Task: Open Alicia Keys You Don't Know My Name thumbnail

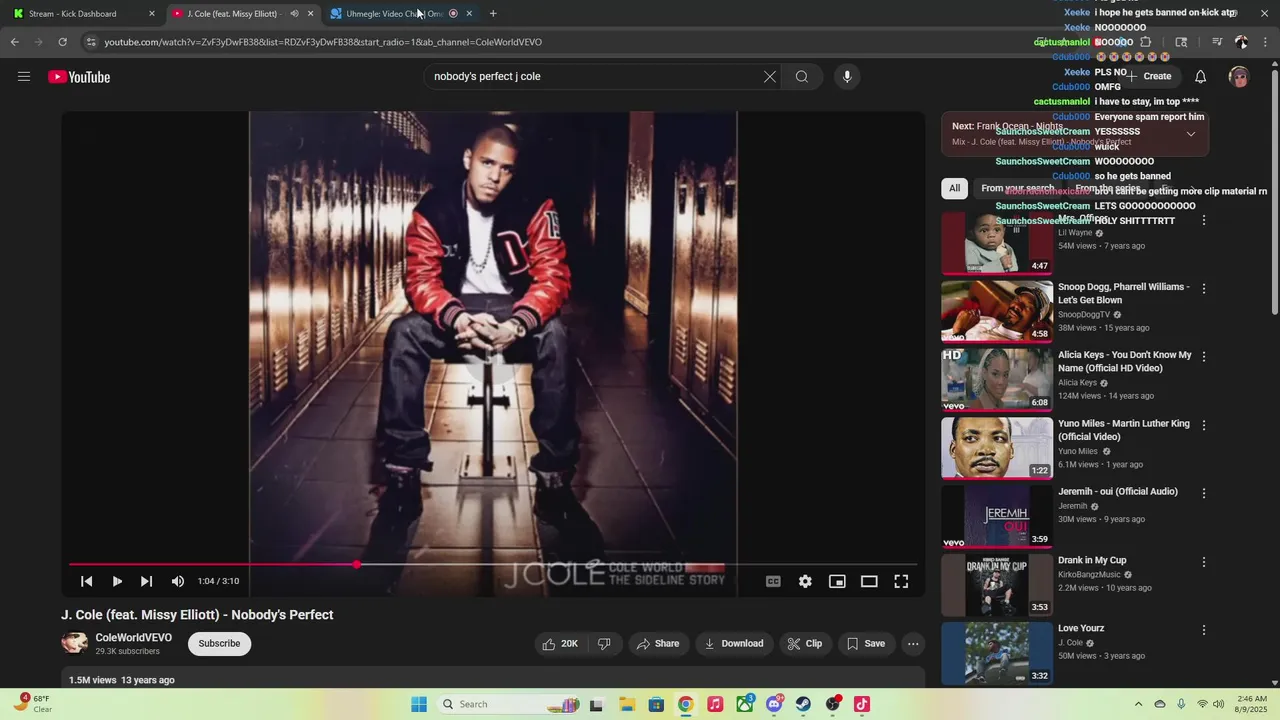Action: pos(997,379)
